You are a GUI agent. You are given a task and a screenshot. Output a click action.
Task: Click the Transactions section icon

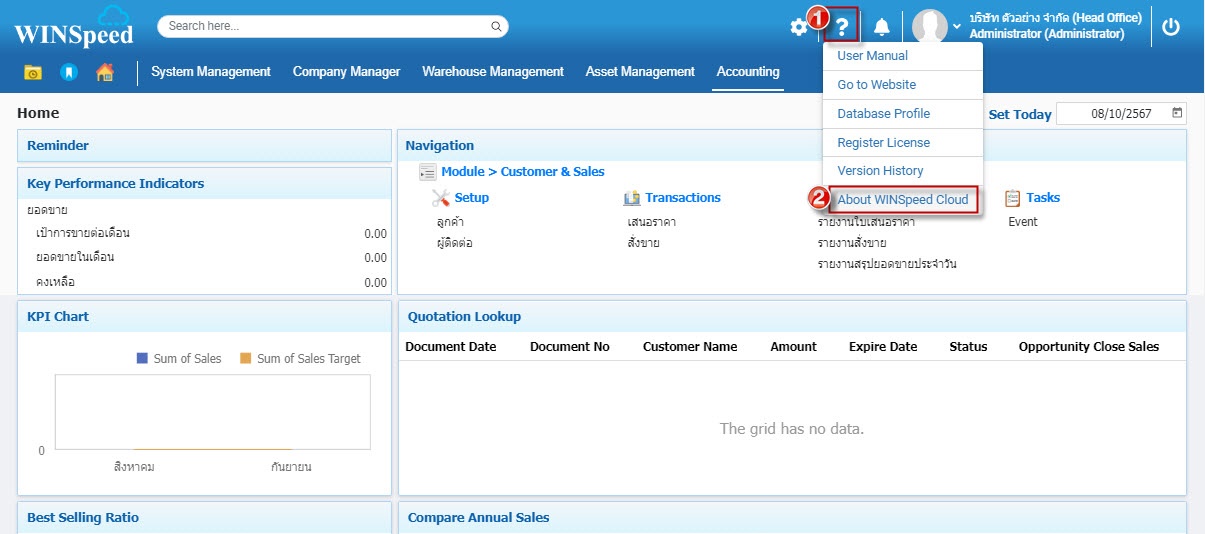click(x=631, y=198)
